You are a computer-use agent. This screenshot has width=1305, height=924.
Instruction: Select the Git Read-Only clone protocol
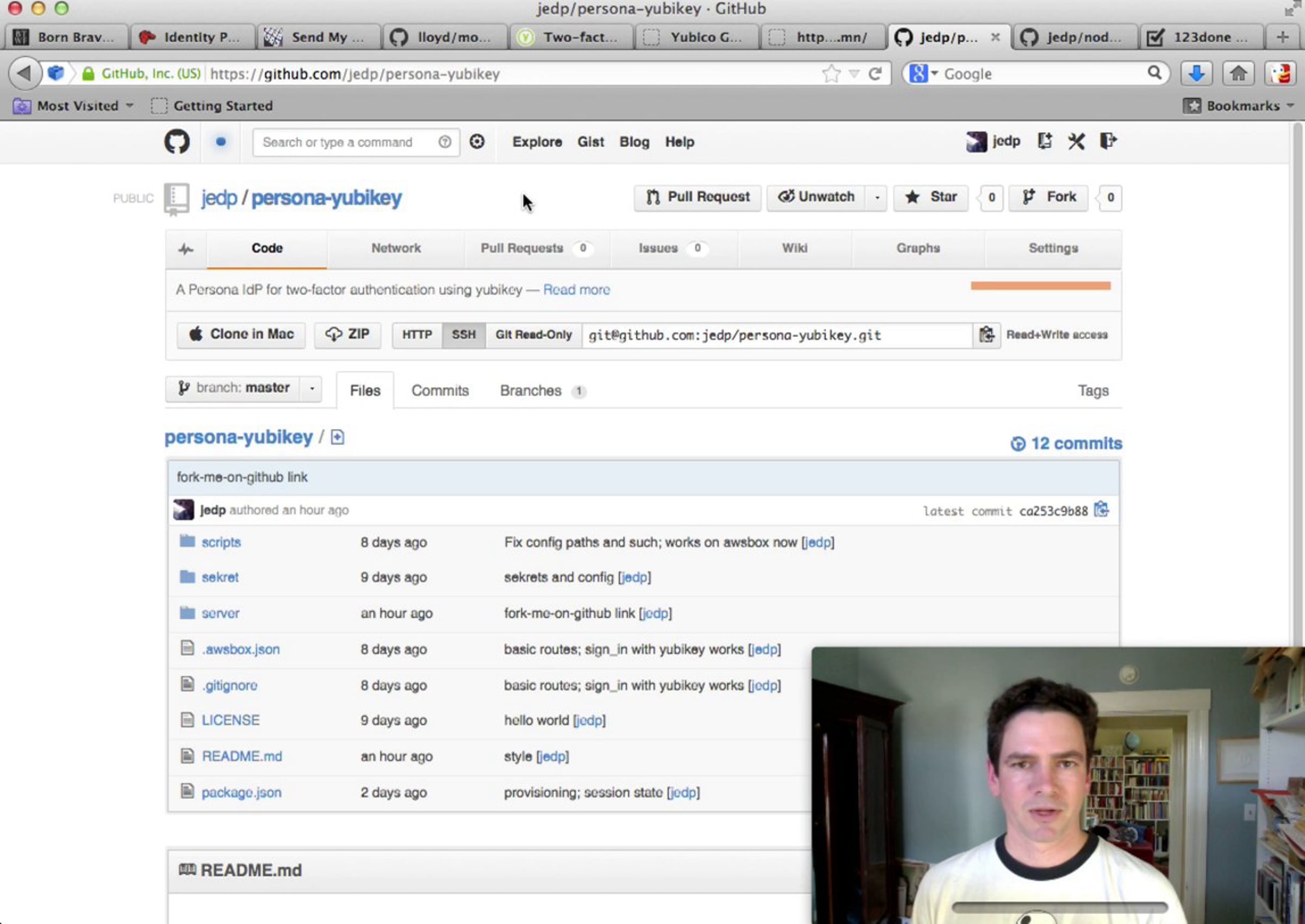point(533,334)
